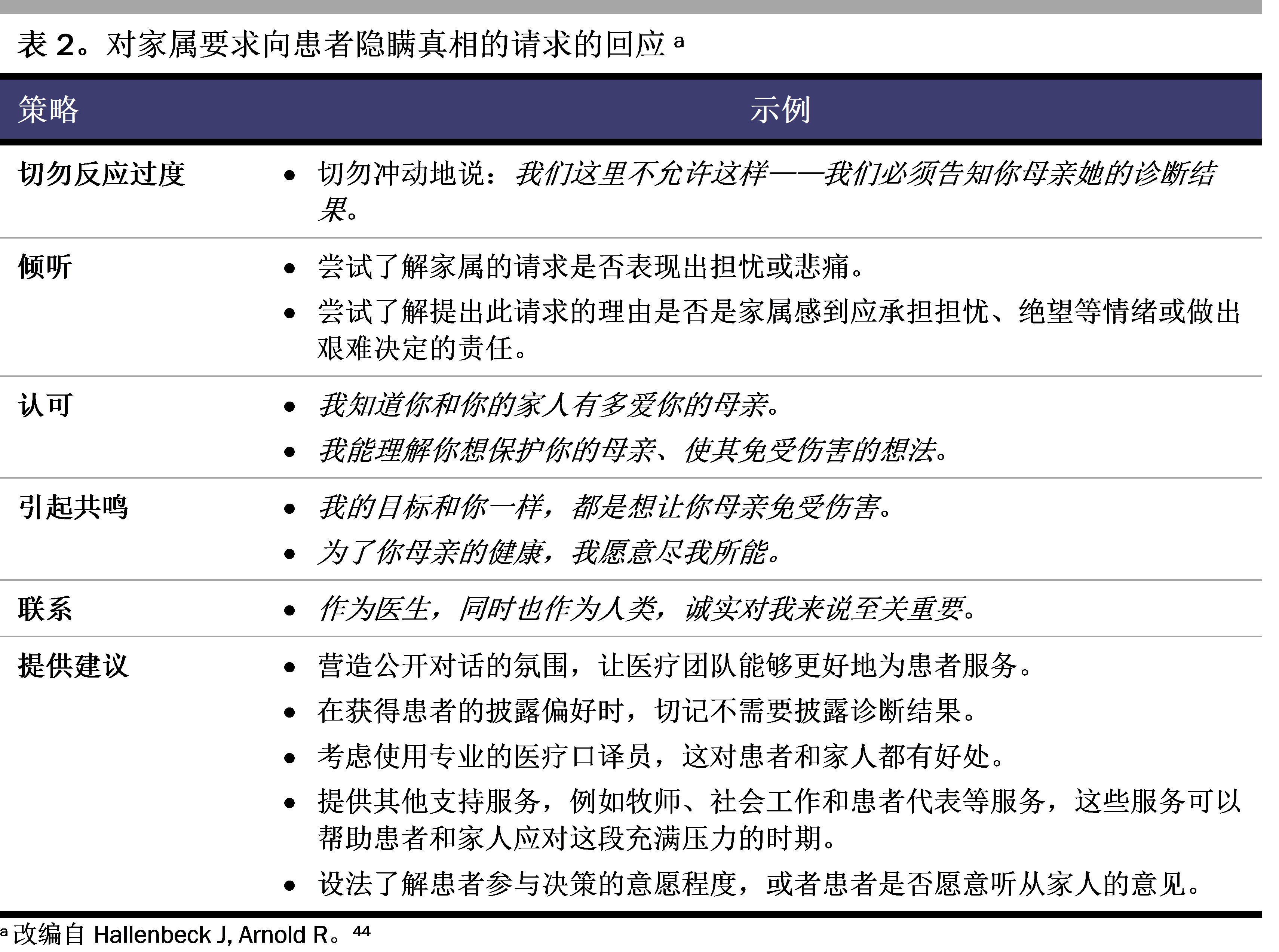
Task: Click the table title '表 2。对家属要求向患者隐瞒真相的请求的回应'
Action: tap(341, 45)
